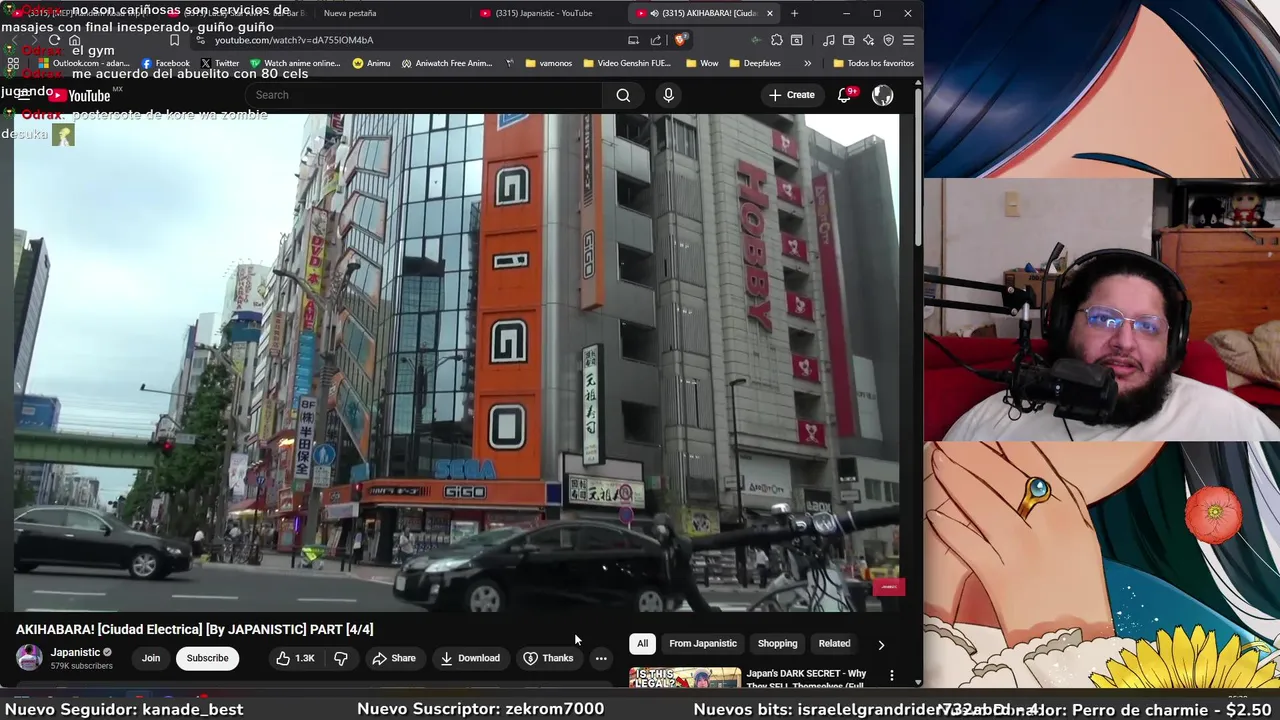Select the Related filter chip

834,644
